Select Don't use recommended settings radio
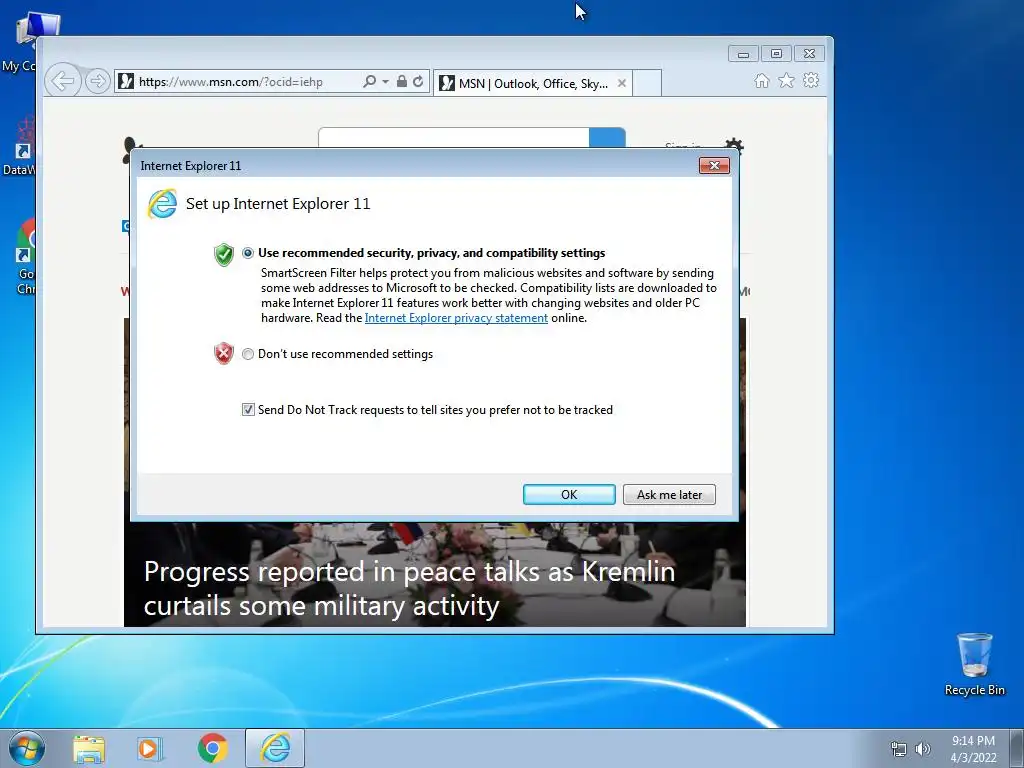 click(248, 354)
